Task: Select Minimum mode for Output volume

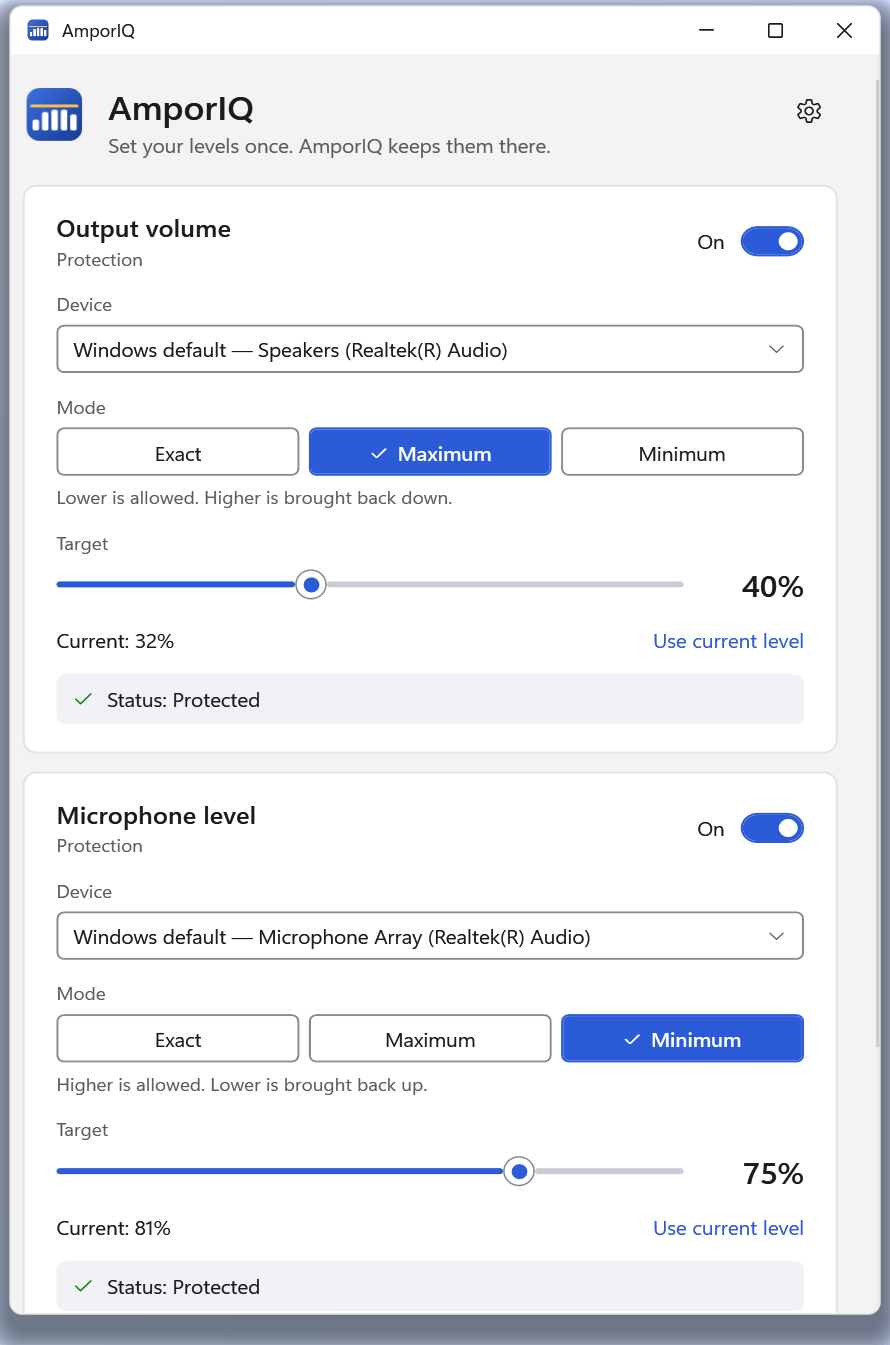Action: 682,452
